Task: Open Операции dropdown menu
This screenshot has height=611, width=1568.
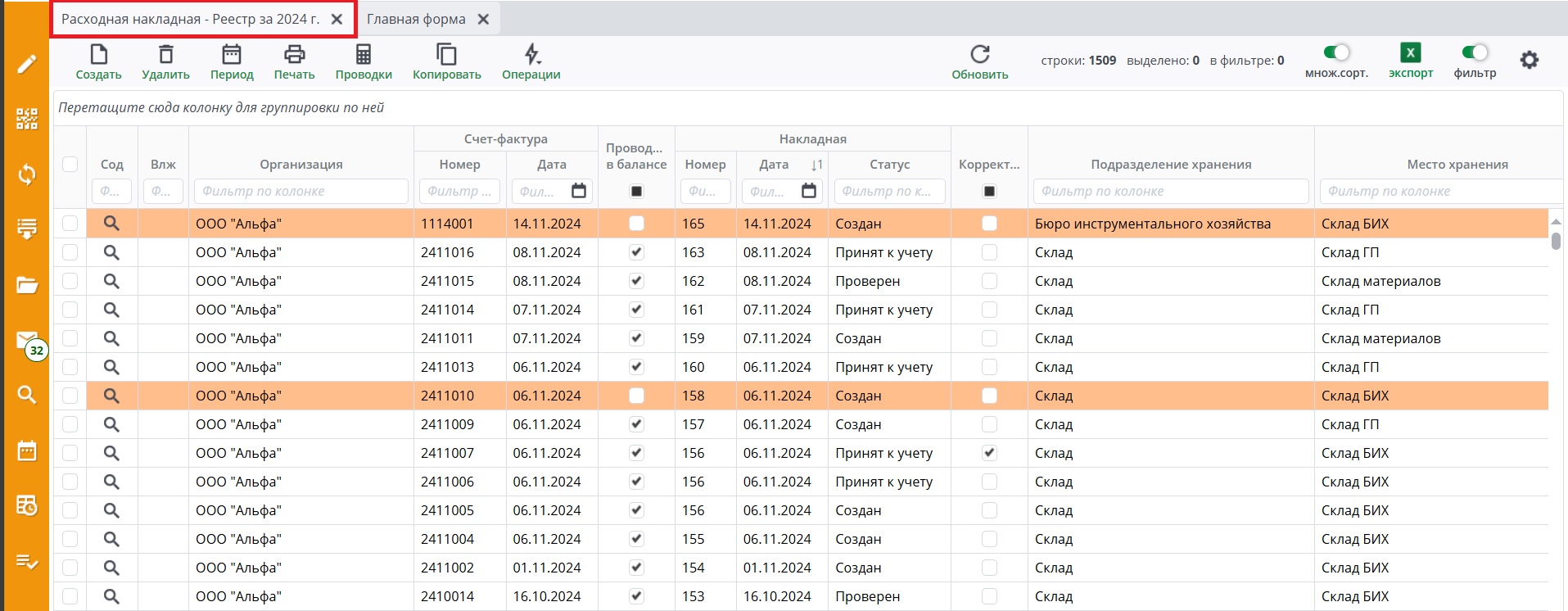Action: (531, 55)
